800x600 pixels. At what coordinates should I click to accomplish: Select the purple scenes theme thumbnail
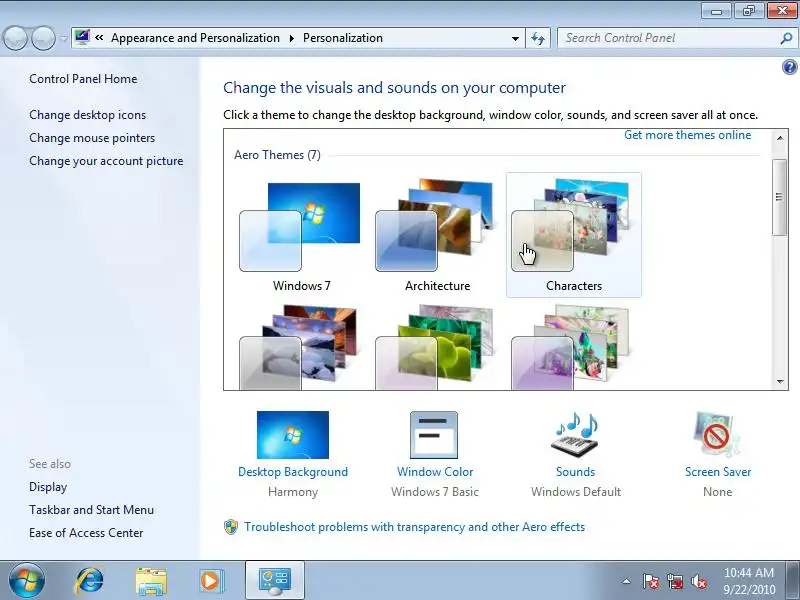570,347
